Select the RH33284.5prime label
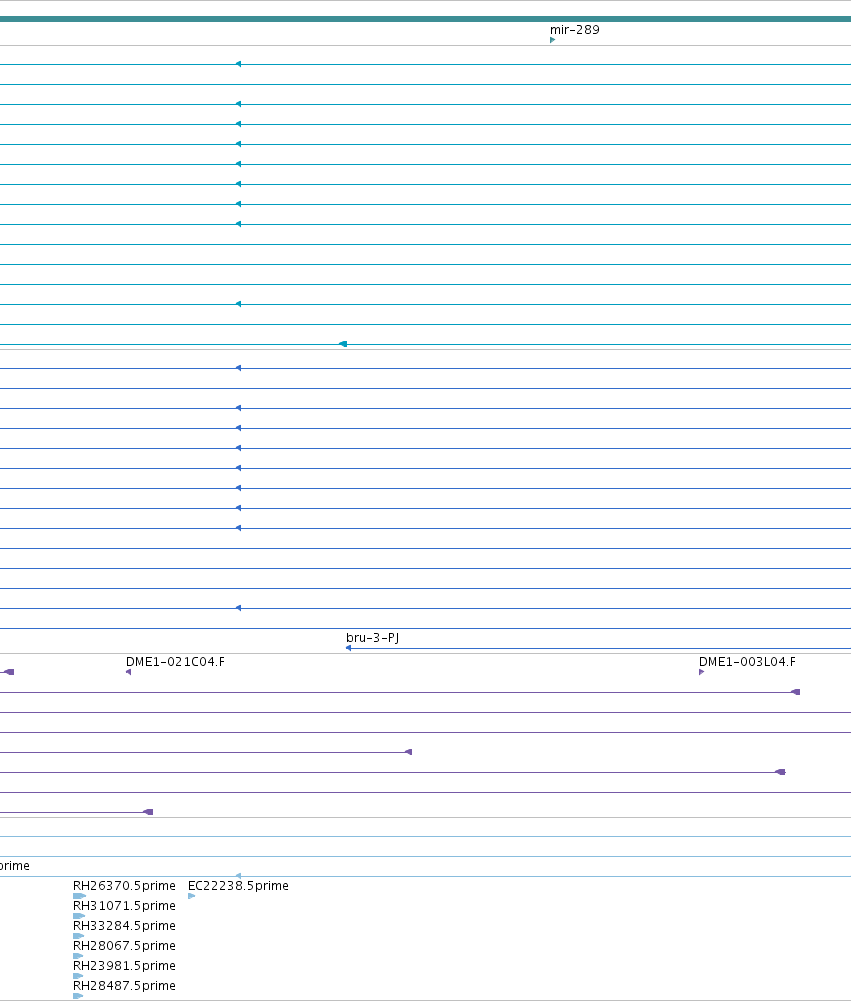The height and width of the screenshot is (1001, 851). 124,925
